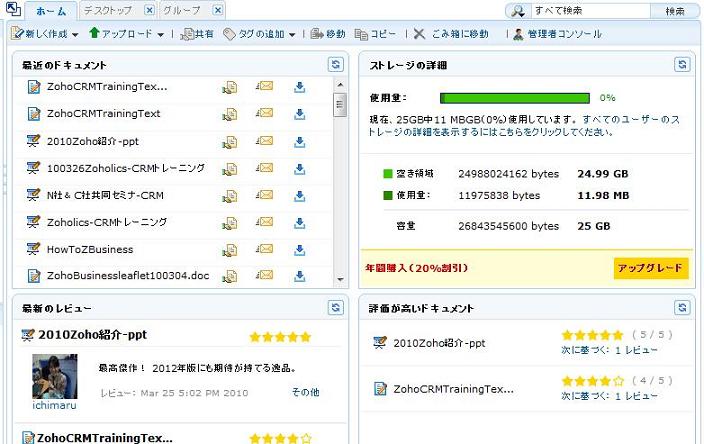Click the yellow アップグレード button
The width and height of the screenshot is (704, 444).
point(651,268)
